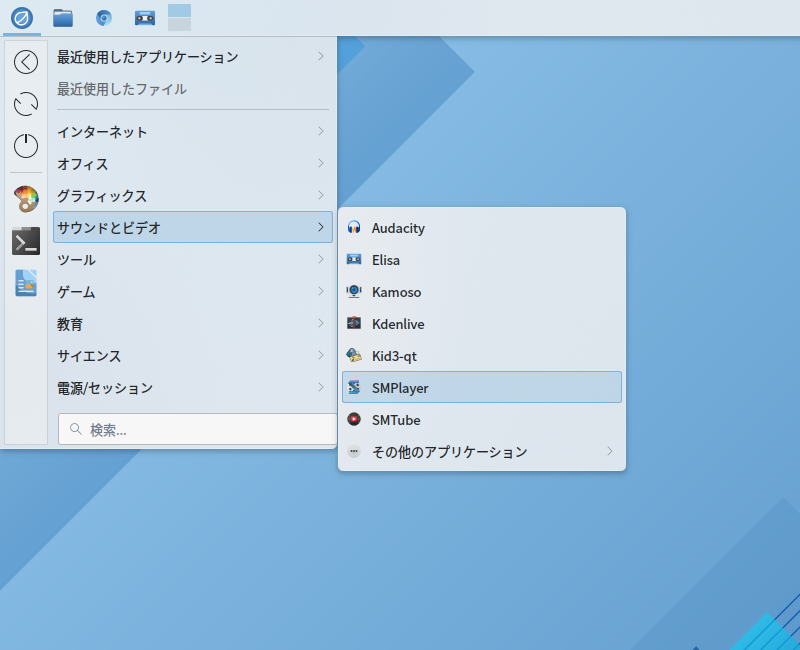Click the power-off icon in the sidebar
This screenshot has height=650, width=800.
point(26,146)
